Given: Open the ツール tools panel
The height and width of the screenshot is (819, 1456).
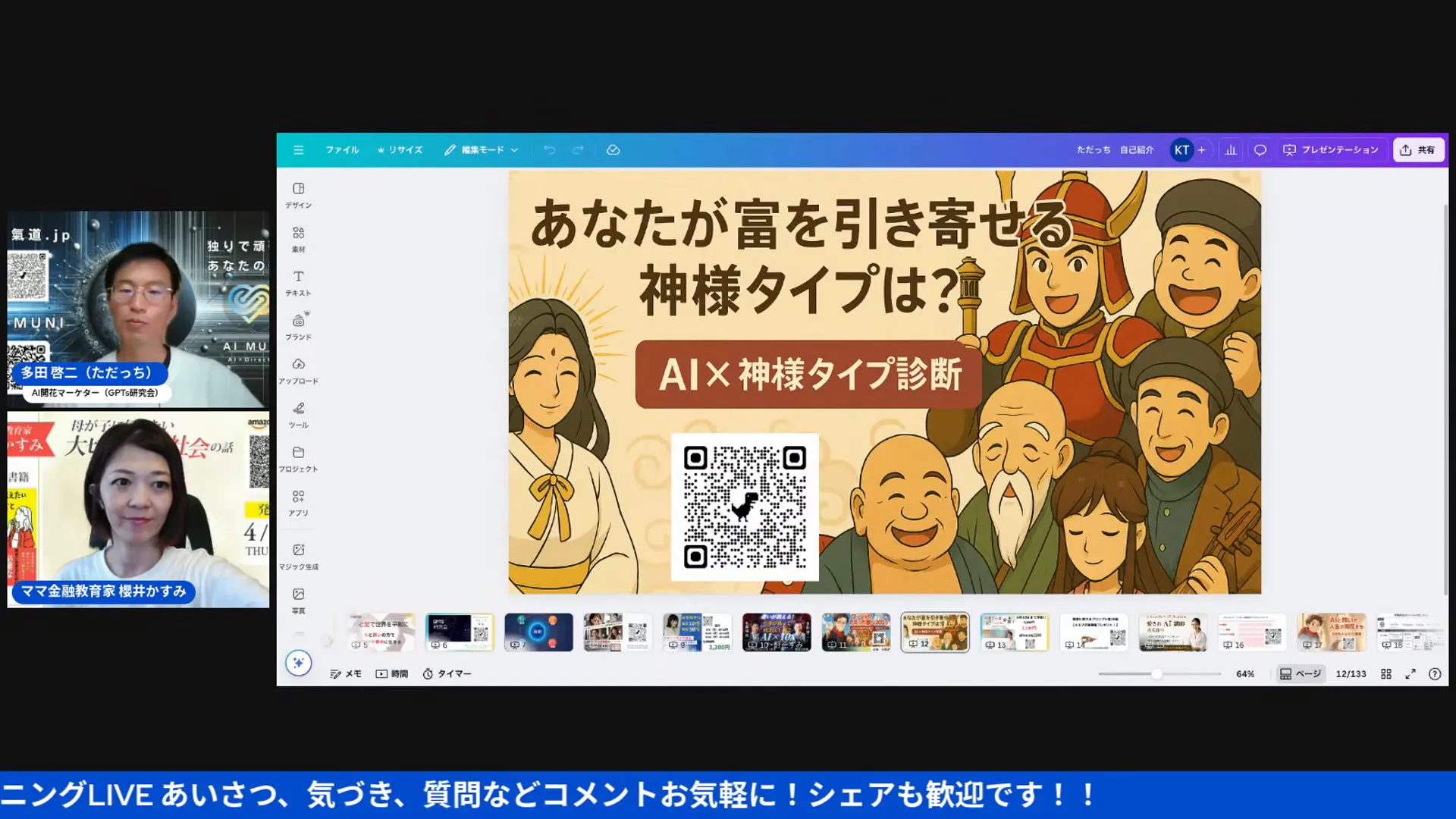Looking at the screenshot, I should tap(298, 415).
